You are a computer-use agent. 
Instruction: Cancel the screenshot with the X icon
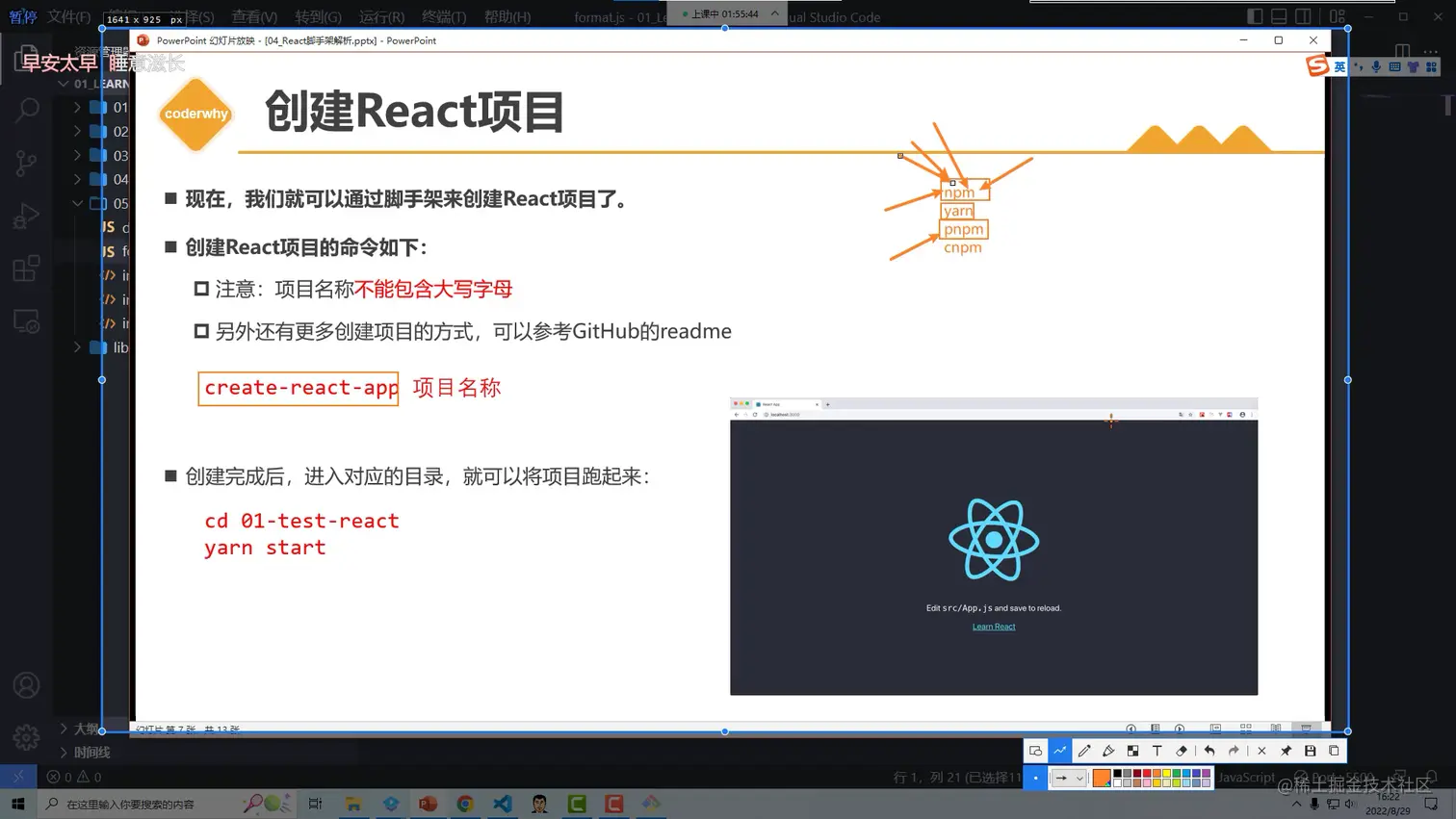click(x=1261, y=751)
